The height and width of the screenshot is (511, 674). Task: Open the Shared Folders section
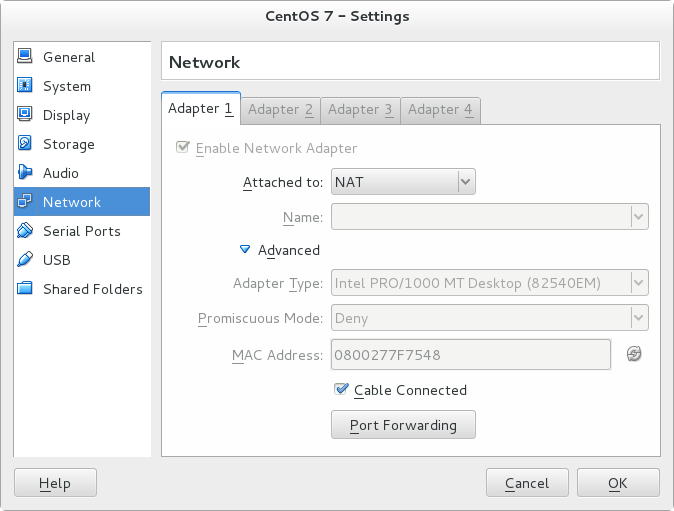[82, 289]
